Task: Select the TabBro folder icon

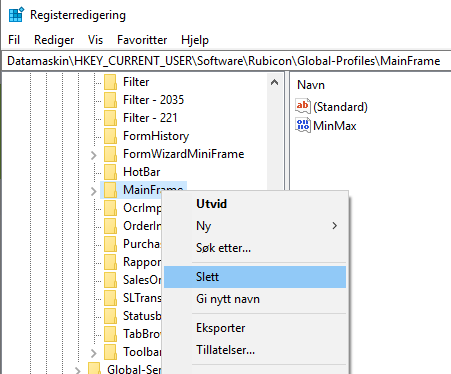Action: pos(110,334)
